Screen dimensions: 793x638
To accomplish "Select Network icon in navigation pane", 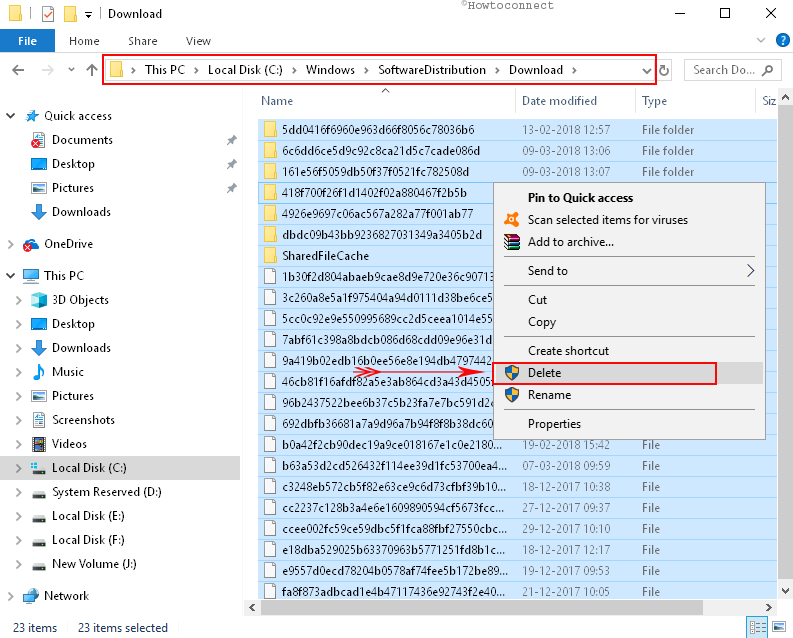I will coord(31,596).
